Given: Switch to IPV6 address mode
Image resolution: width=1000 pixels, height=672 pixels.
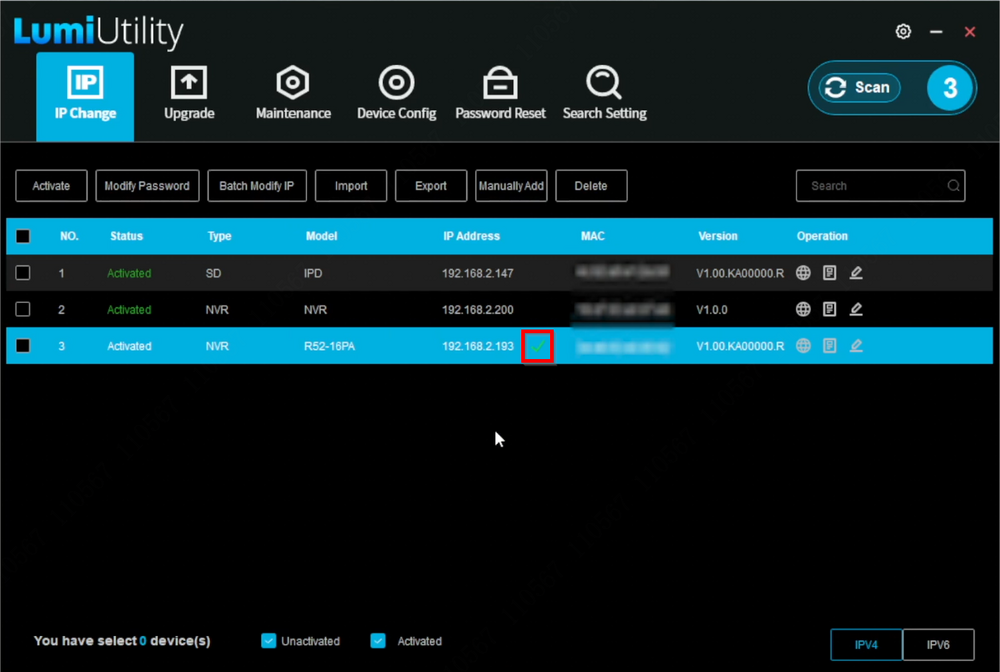Looking at the screenshot, I should point(938,645).
